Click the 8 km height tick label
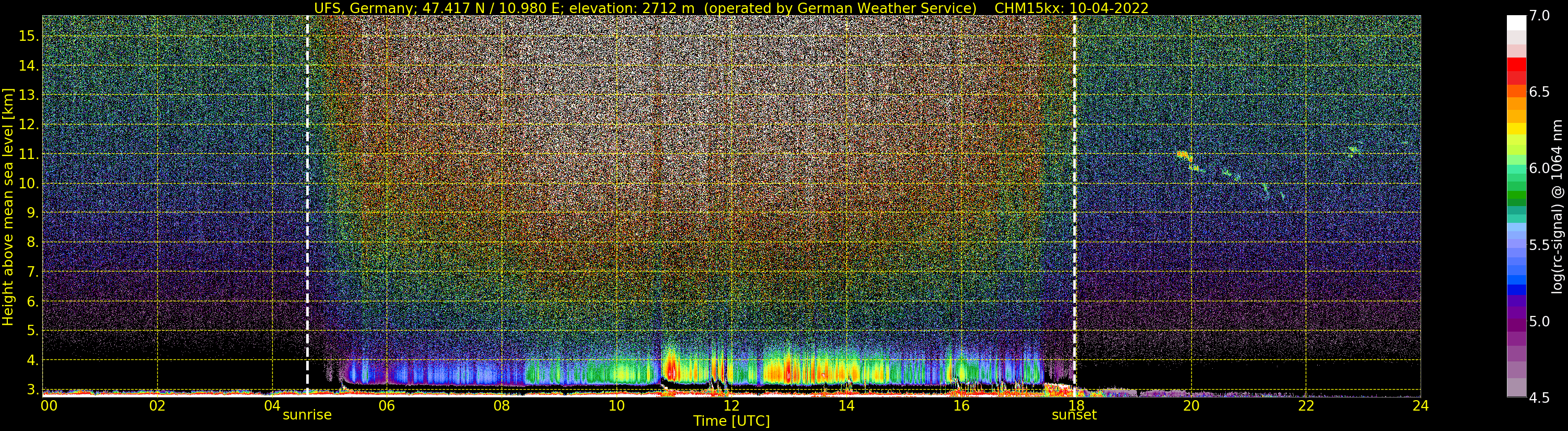 pyautogui.click(x=32, y=242)
